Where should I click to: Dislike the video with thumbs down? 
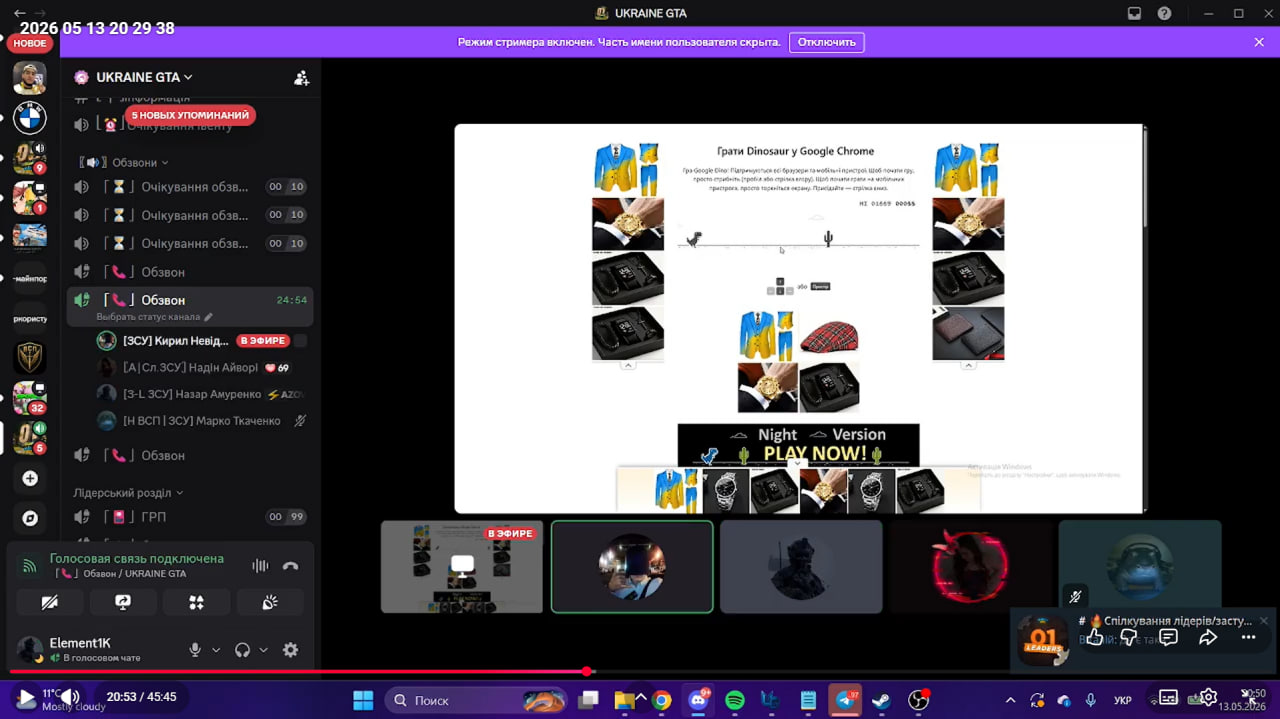pos(1128,637)
